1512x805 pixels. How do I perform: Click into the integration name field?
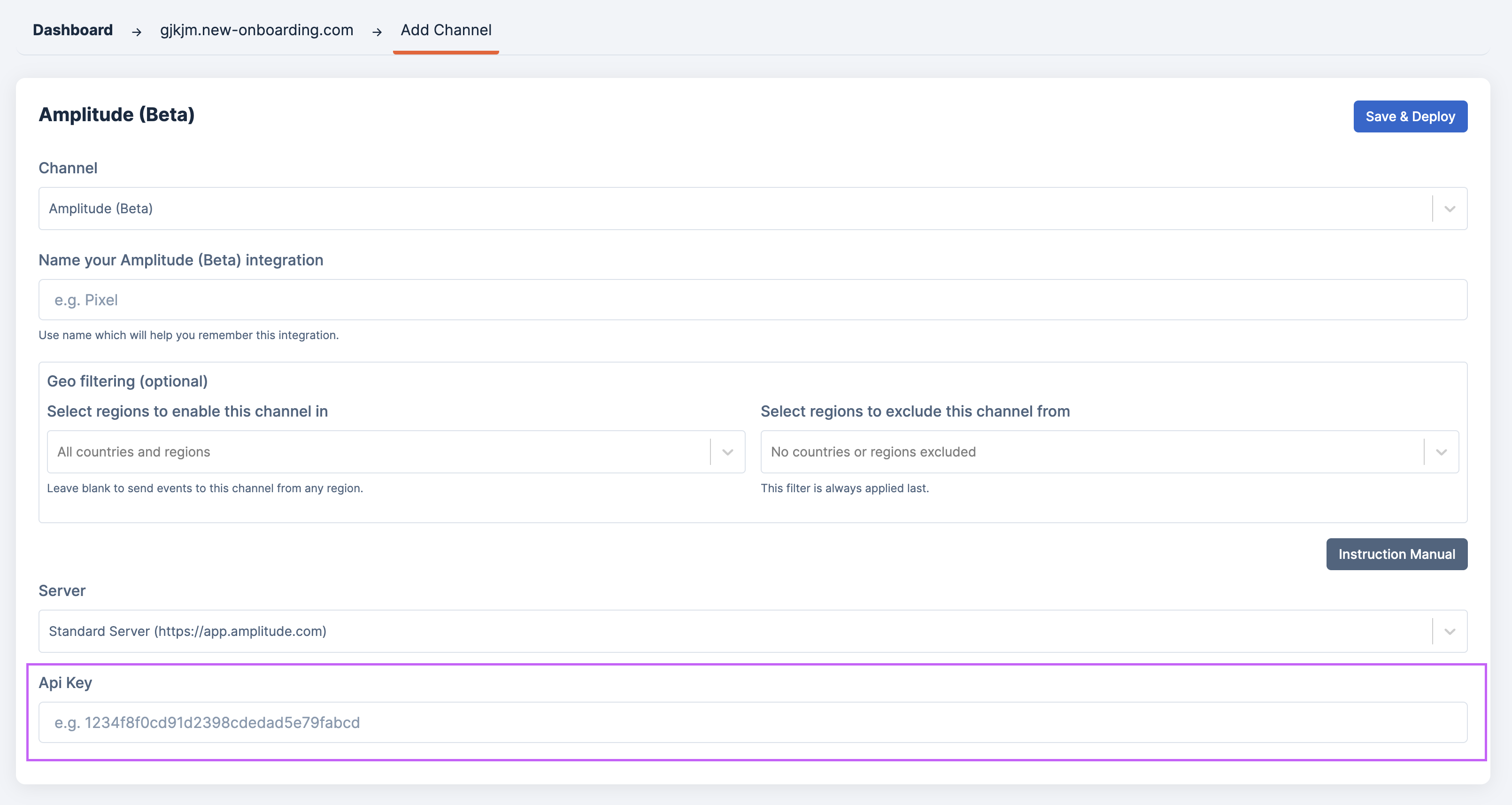tap(752, 300)
